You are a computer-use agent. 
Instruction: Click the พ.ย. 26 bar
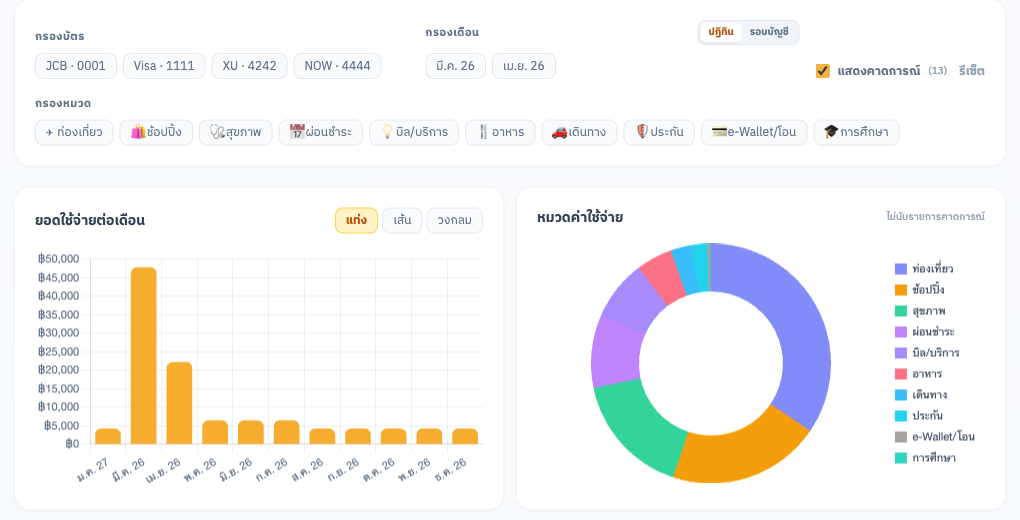(x=429, y=436)
